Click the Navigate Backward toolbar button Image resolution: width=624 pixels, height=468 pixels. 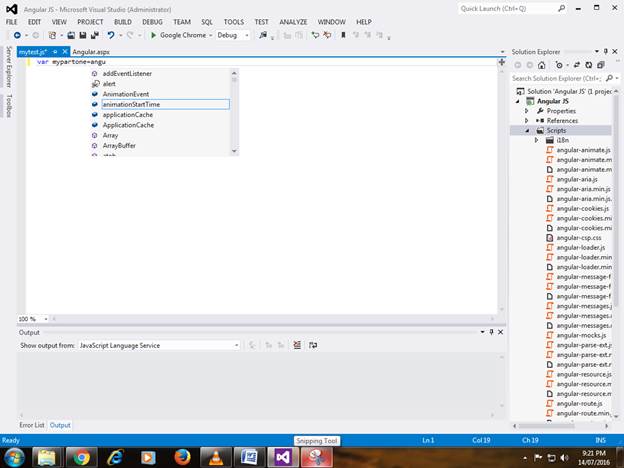point(17,35)
